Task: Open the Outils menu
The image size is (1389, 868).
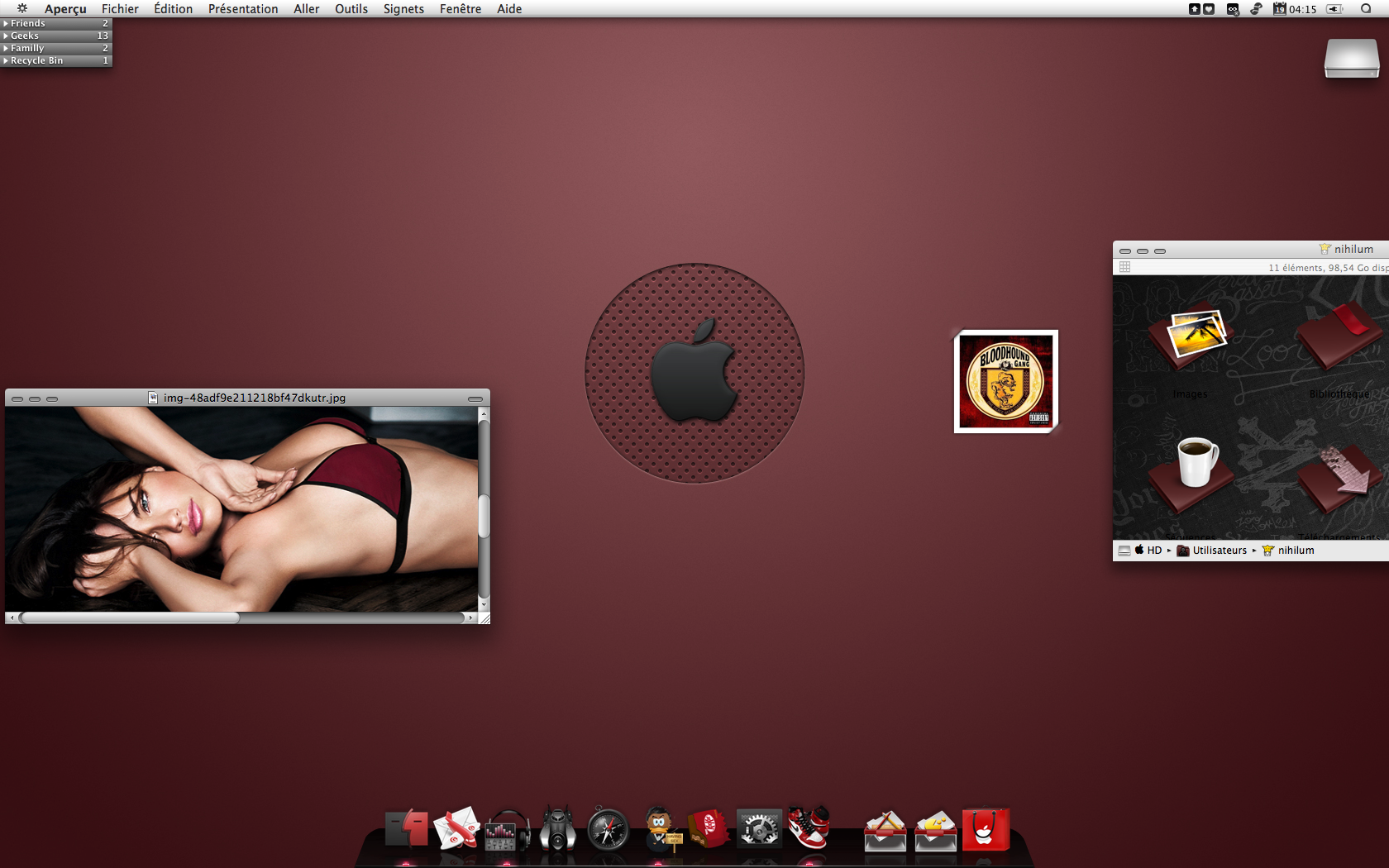Action: (x=351, y=9)
